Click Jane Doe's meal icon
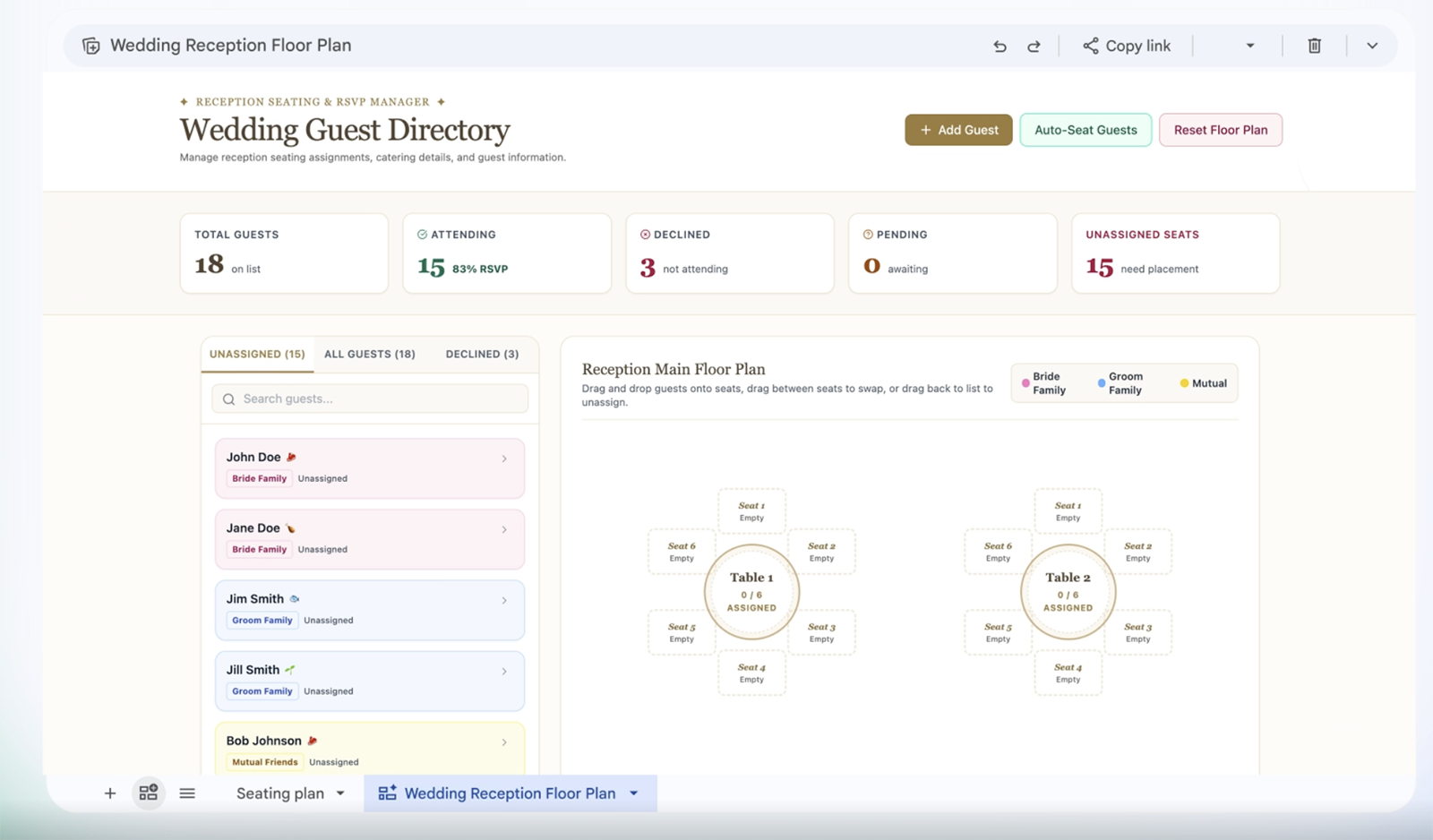This screenshot has width=1433, height=840. coord(290,528)
